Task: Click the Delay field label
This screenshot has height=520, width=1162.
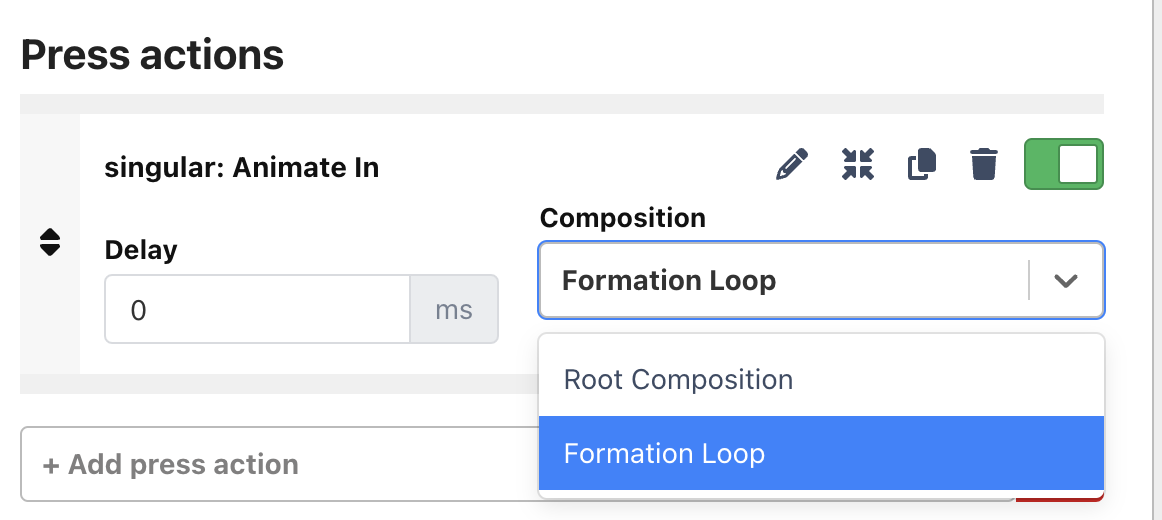Action: [x=141, y=250]
